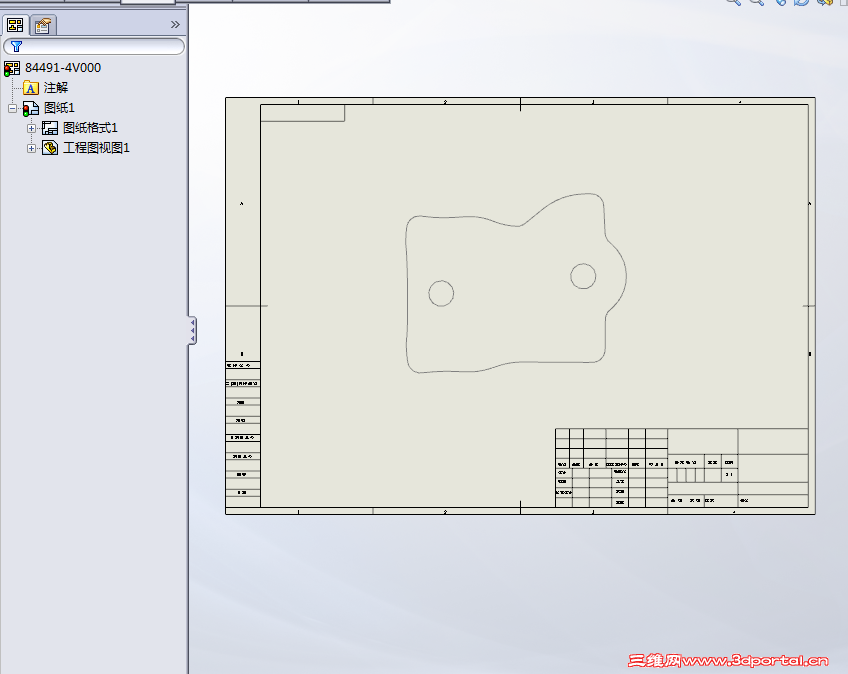Select the 84491-4V000 drawing root node
848x674 pixels.
[63, 68]
